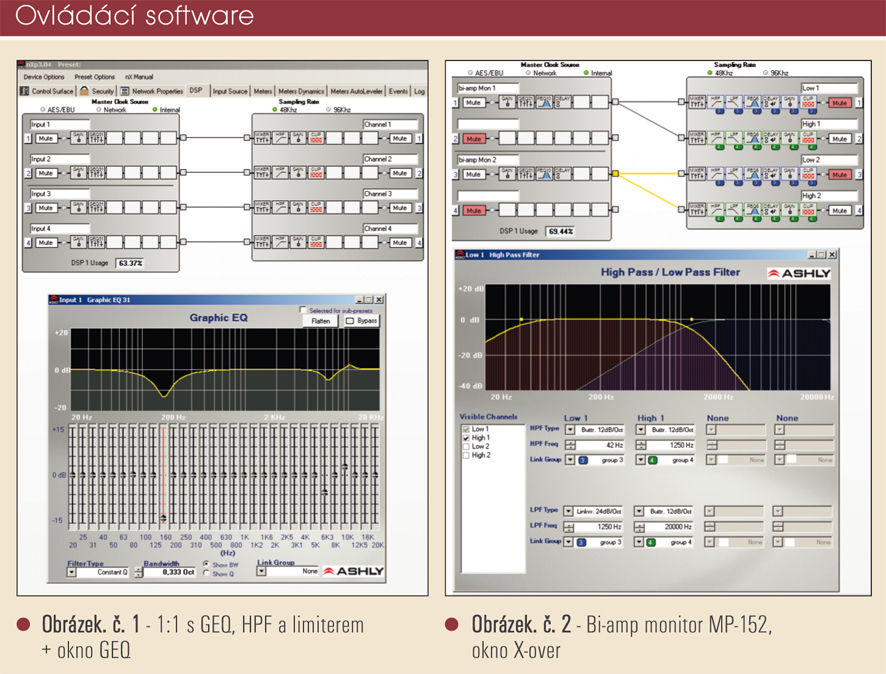
Task: Open the HPF block on Low 1 output
Action: point(716,102)
